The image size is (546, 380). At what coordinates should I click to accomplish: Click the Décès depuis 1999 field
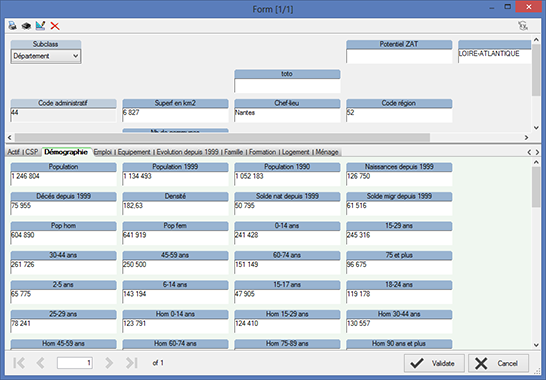click(x=63, y=208)
